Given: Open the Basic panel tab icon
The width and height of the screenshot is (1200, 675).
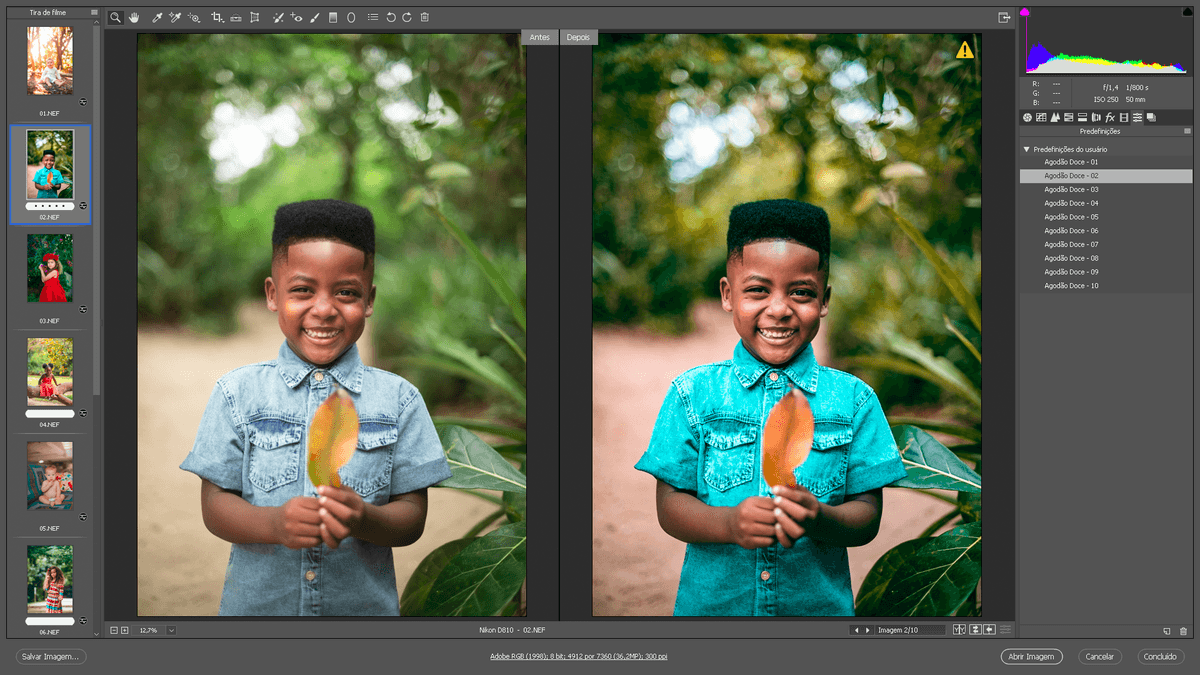Looking at the screenshot, I should click(1027, 118).
